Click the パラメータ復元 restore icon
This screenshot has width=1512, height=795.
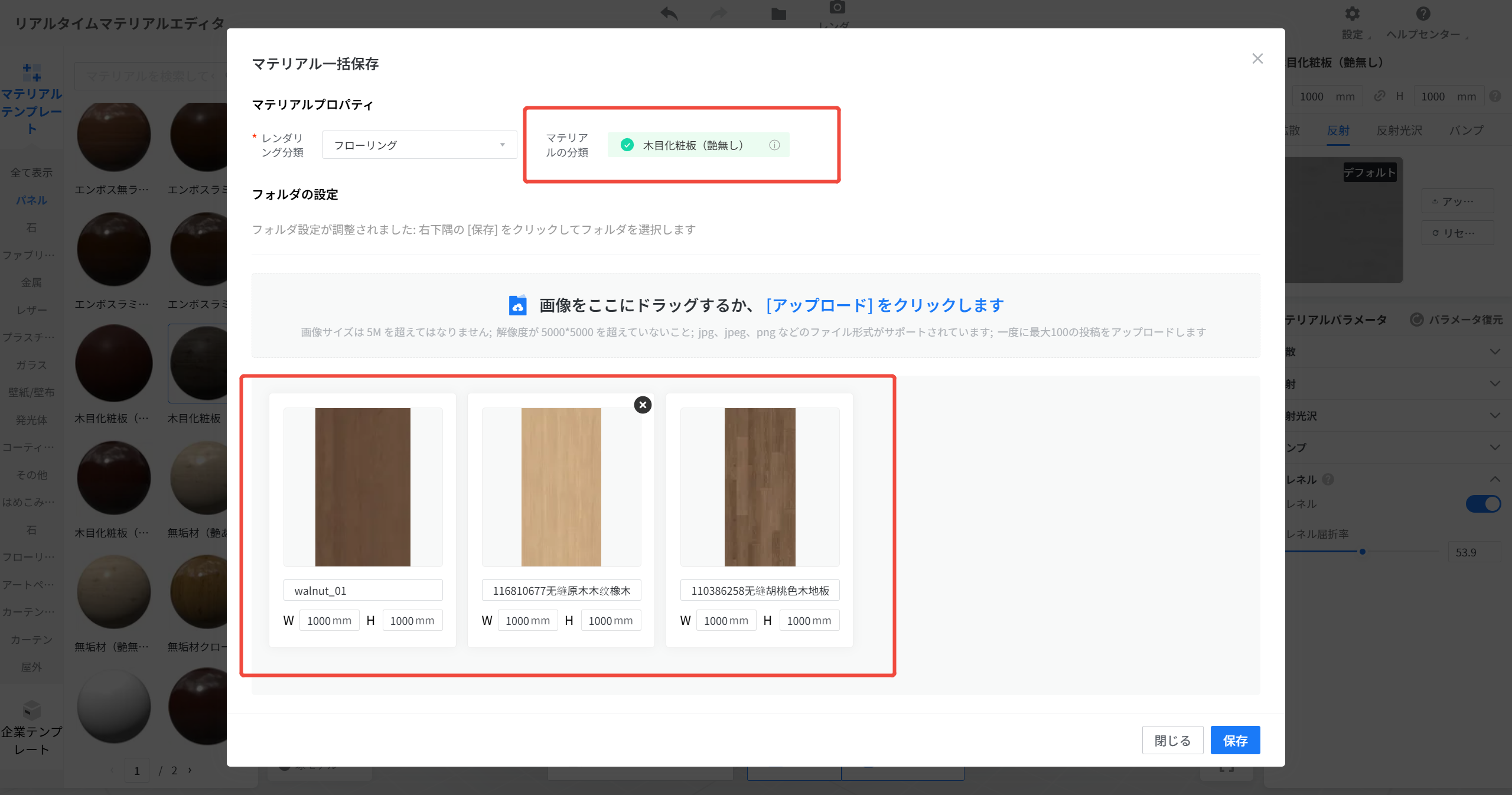(1416, 320)
